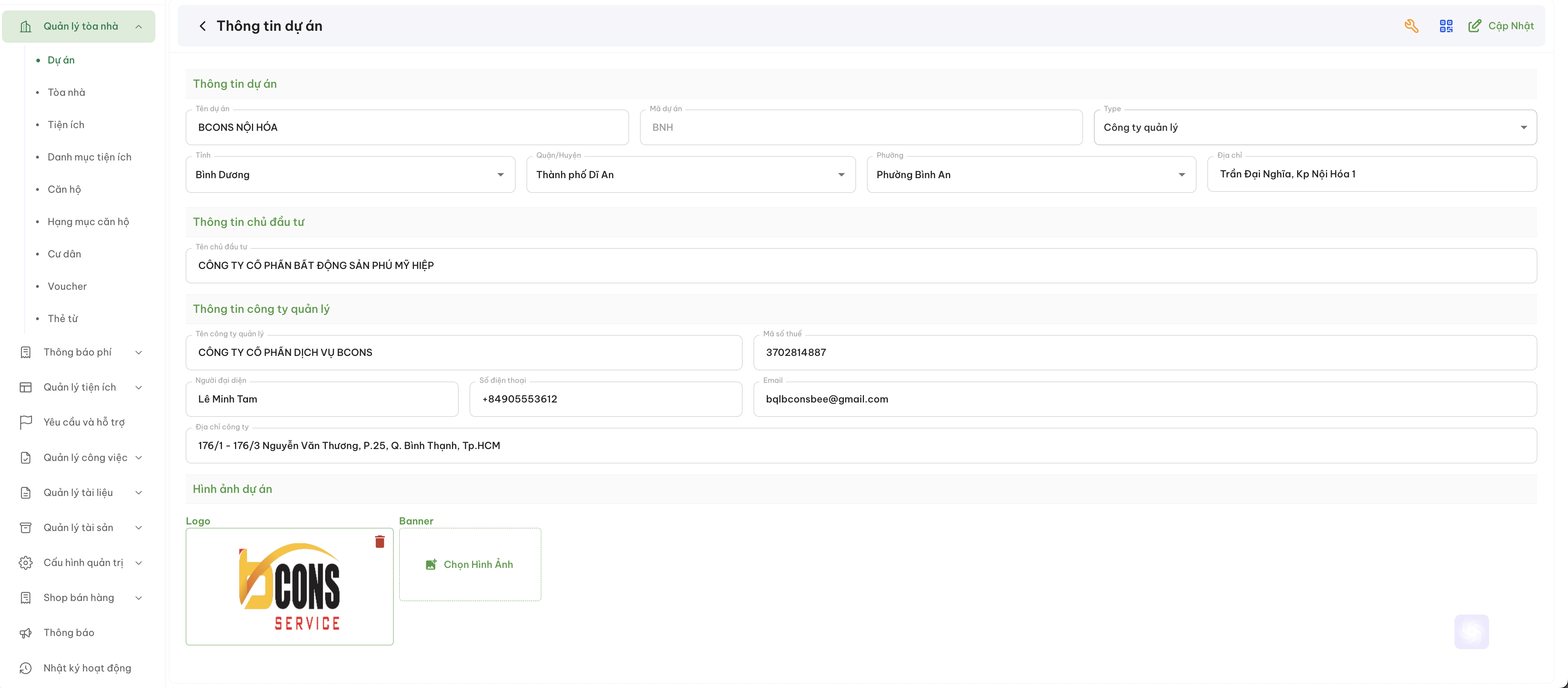Click the Thông báo megaphone icon
The height and width of the screenshot is (688, 1568).
point(25,633)
